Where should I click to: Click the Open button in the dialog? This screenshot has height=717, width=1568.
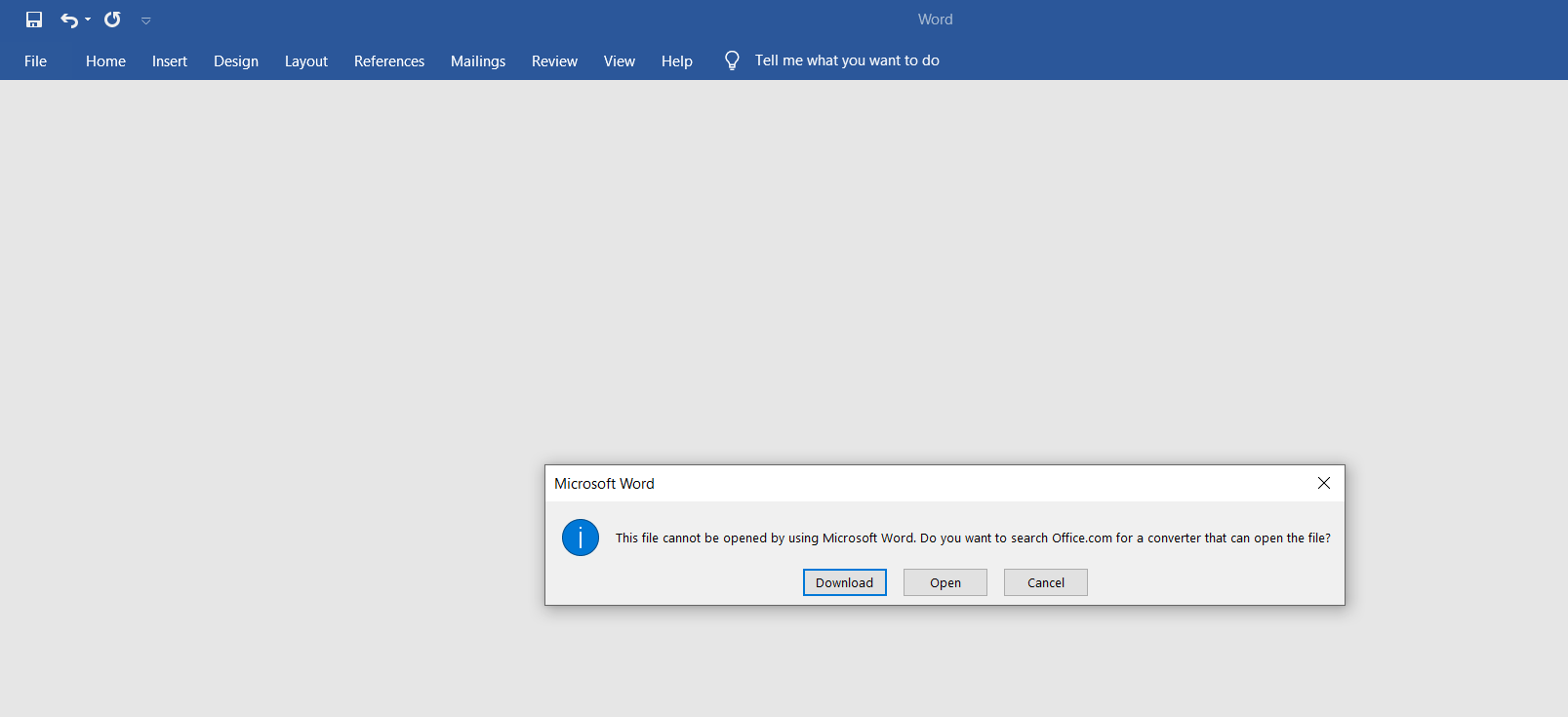tap(945, 582)
